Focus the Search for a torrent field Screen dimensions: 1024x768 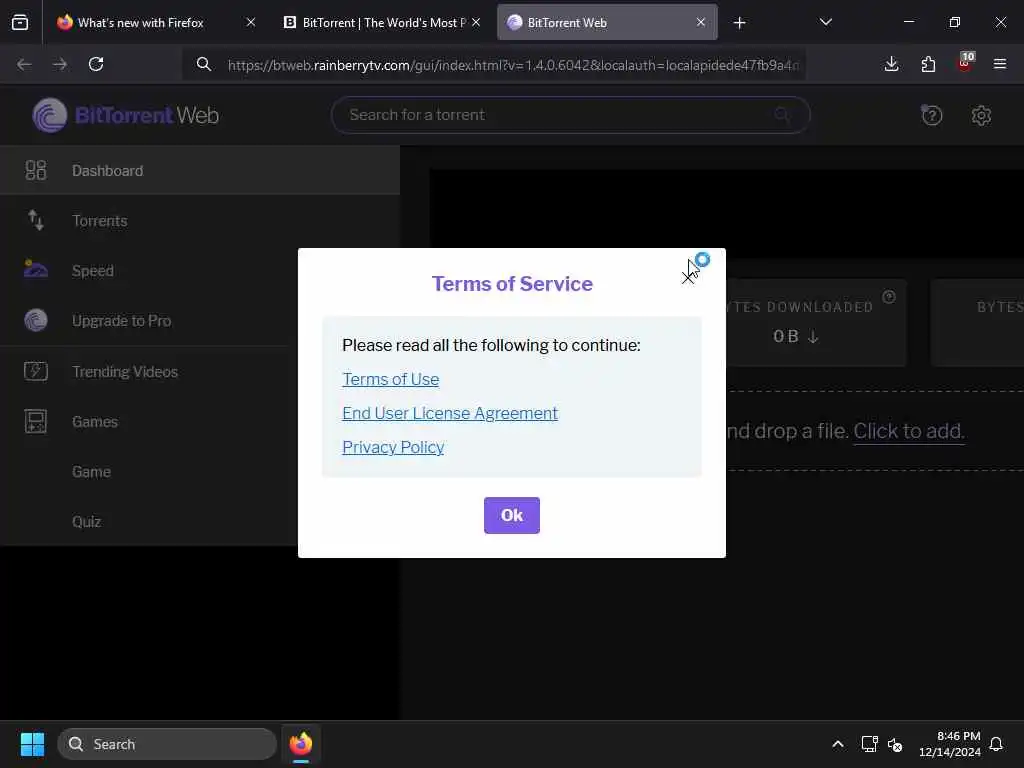tap(571, 115)
